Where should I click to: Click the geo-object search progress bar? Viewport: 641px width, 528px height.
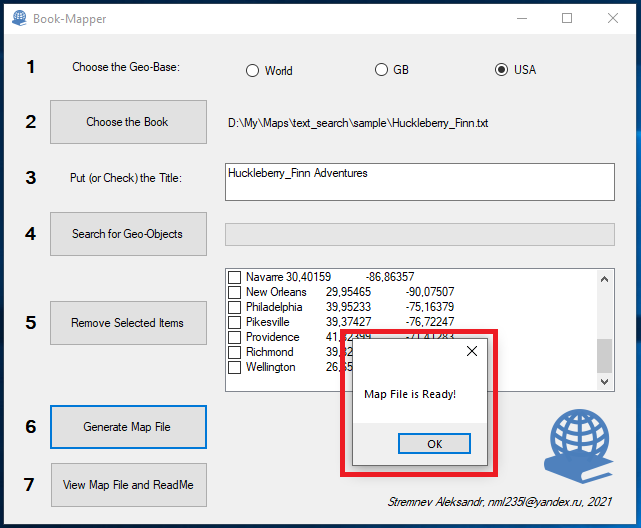[x=420, y=235]
